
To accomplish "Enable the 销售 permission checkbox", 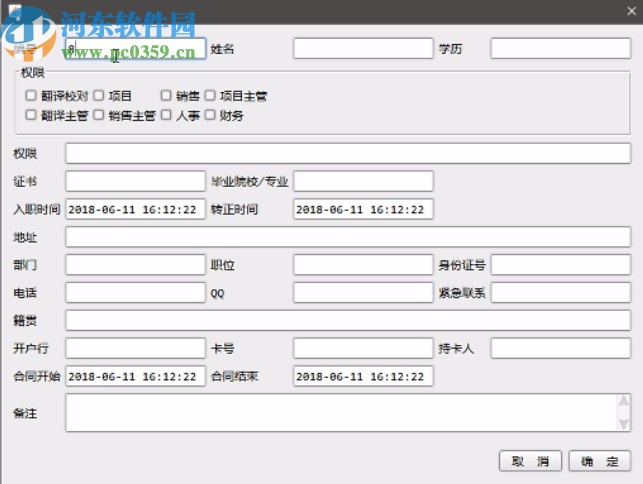I will [x=166, y=96].
